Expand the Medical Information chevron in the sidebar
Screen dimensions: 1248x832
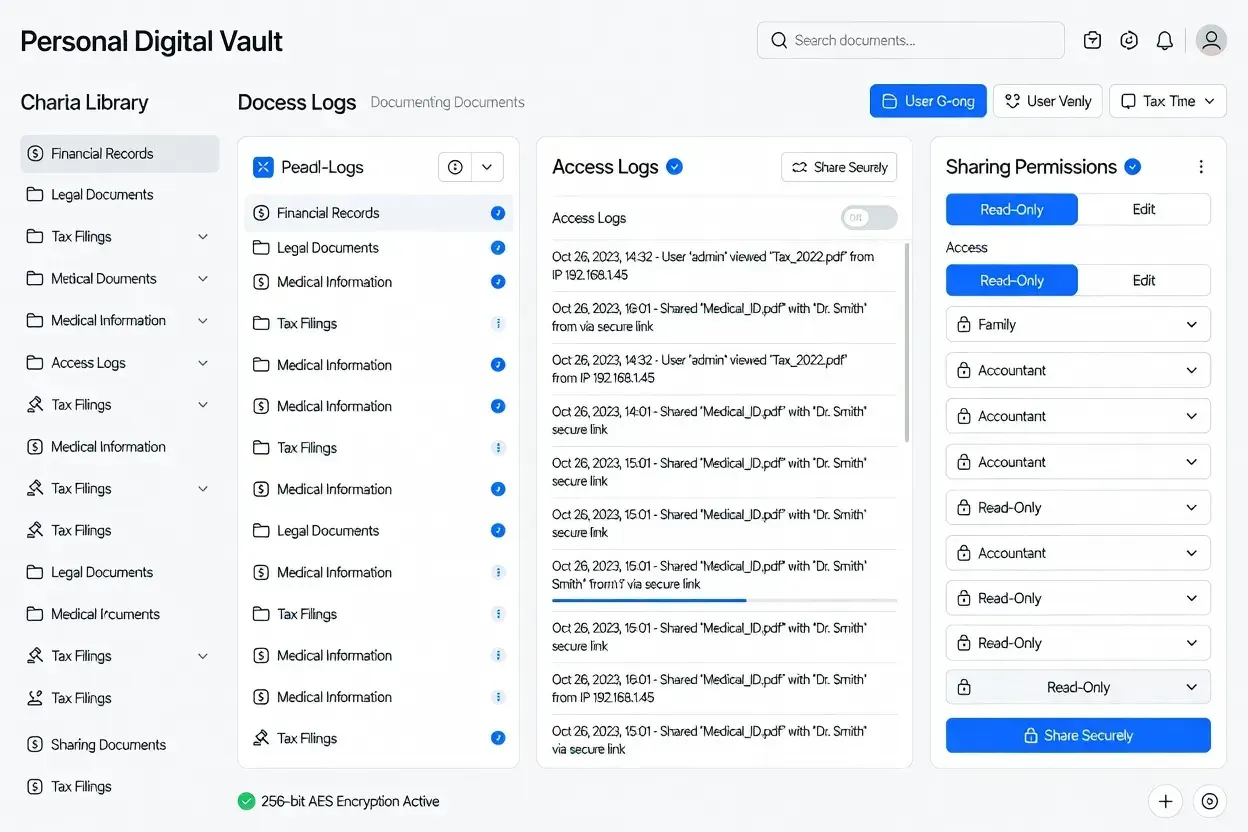pyautogui.click(x=203, y=321)
